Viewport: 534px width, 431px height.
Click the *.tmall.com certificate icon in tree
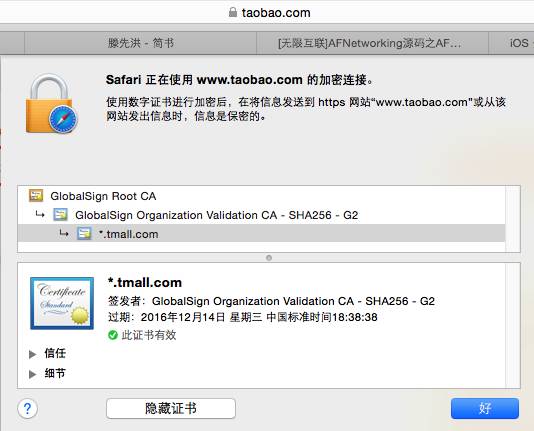pyautogui.click(x=84, y=234)
